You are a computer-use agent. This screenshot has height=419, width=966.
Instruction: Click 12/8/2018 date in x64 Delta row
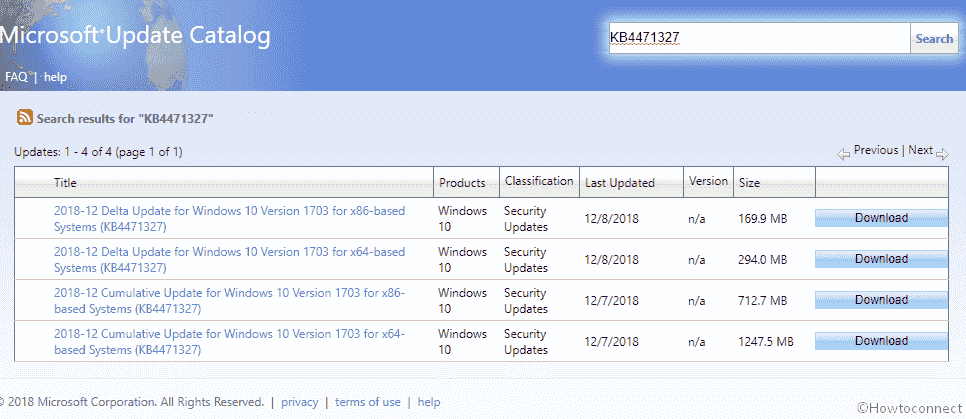(612, 260)
